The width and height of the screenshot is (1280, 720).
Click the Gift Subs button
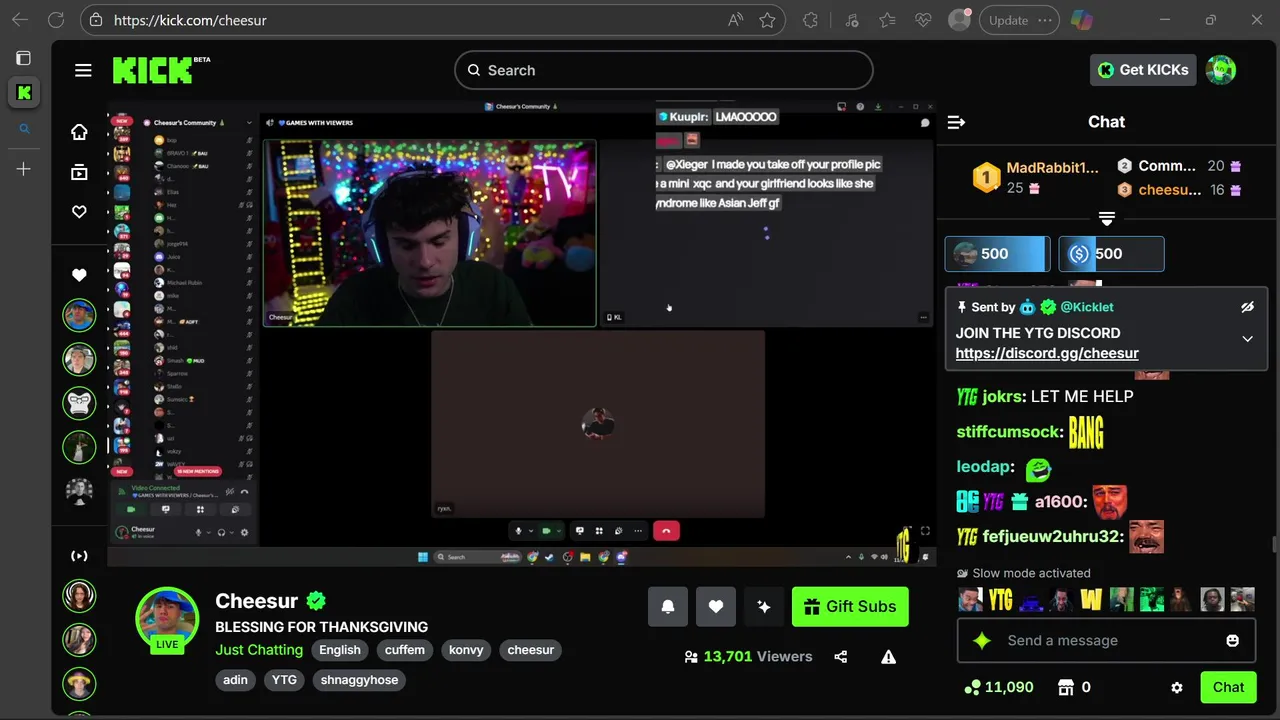tap(850, 607)
